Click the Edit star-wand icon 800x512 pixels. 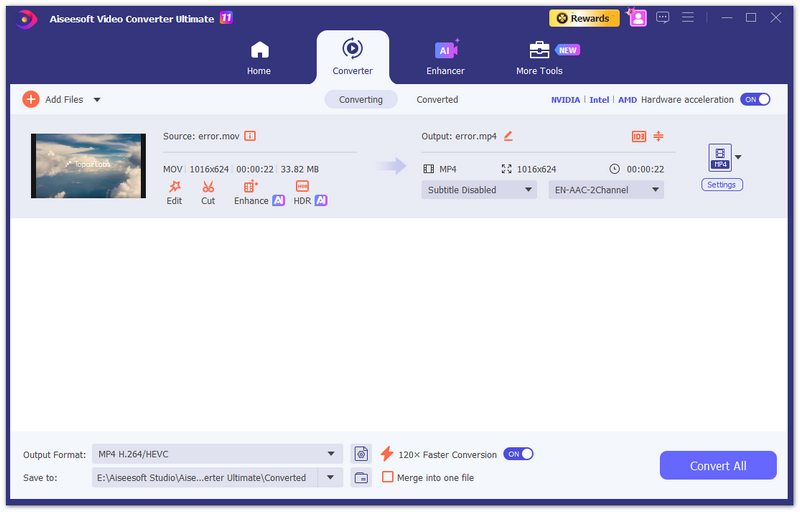[174, 187]
